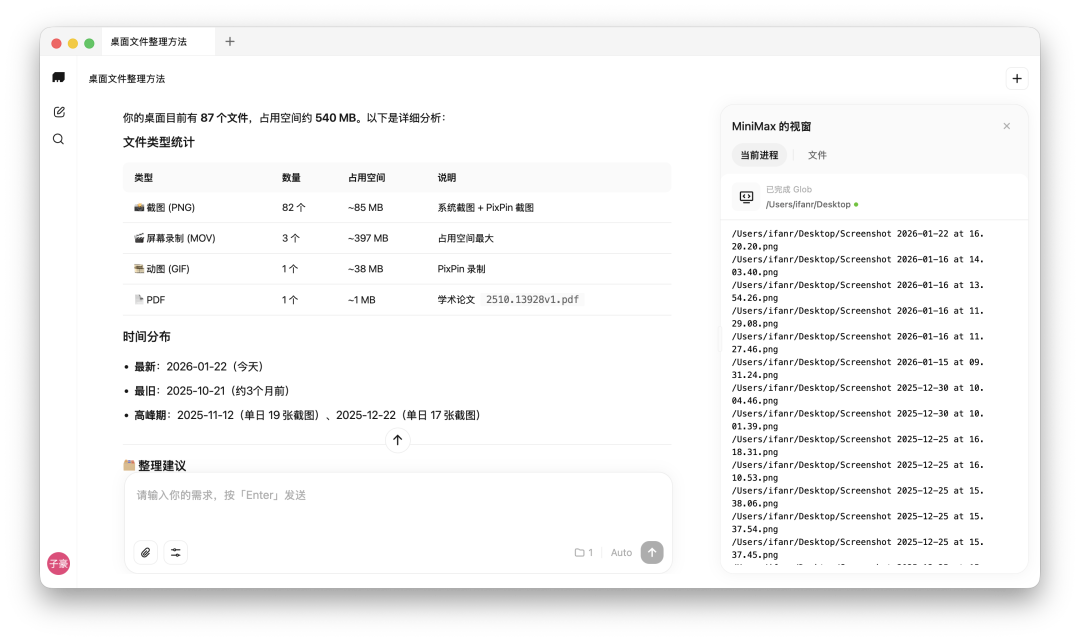Click the 子豪 user avatar

59,563
